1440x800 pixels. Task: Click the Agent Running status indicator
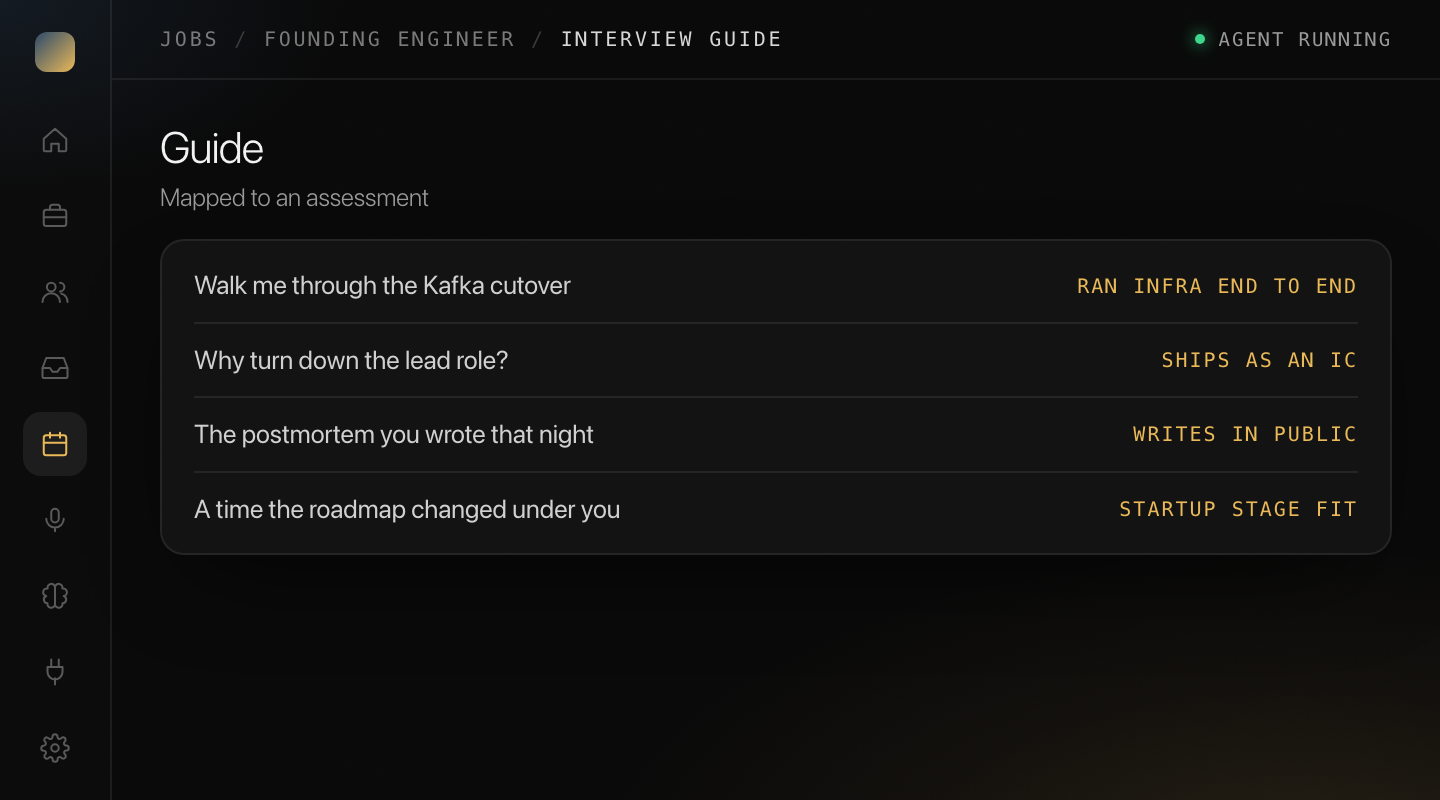click(x=1293, y=39)
